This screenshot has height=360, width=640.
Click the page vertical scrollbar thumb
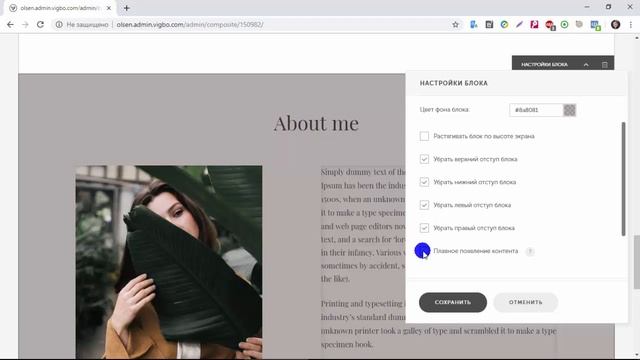coord(636,262)
